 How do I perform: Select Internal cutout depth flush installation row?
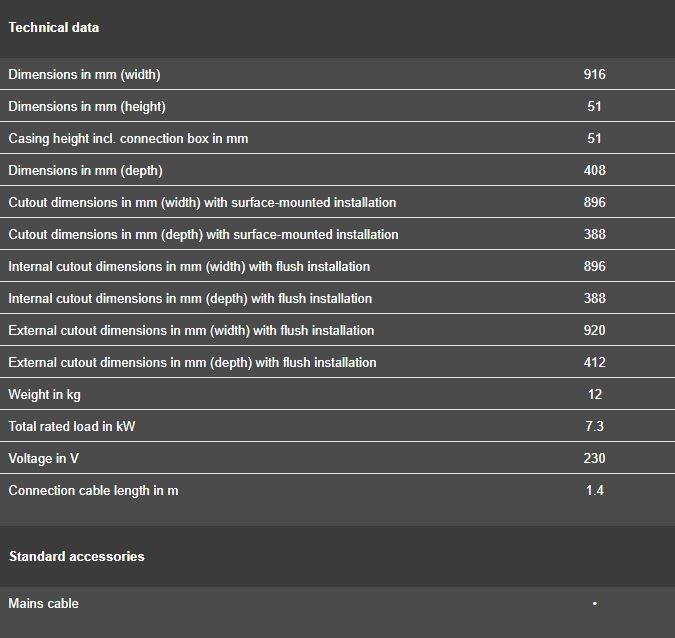pyautogui.click(x=338, y=298)
